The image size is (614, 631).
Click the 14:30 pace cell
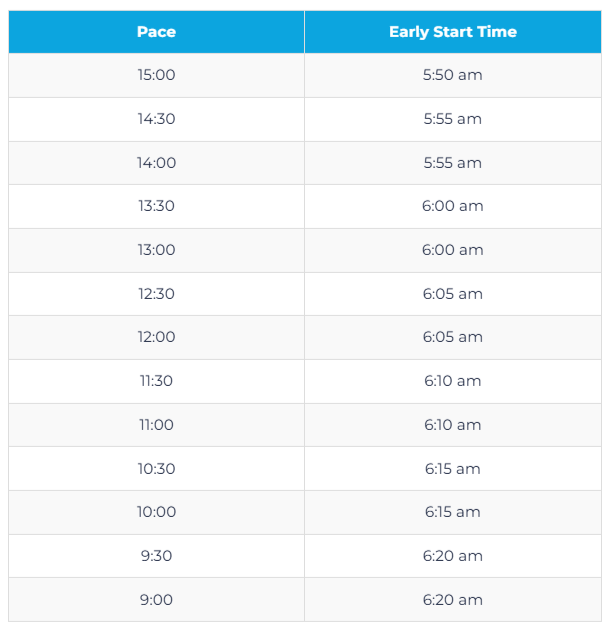pos(156,119)
